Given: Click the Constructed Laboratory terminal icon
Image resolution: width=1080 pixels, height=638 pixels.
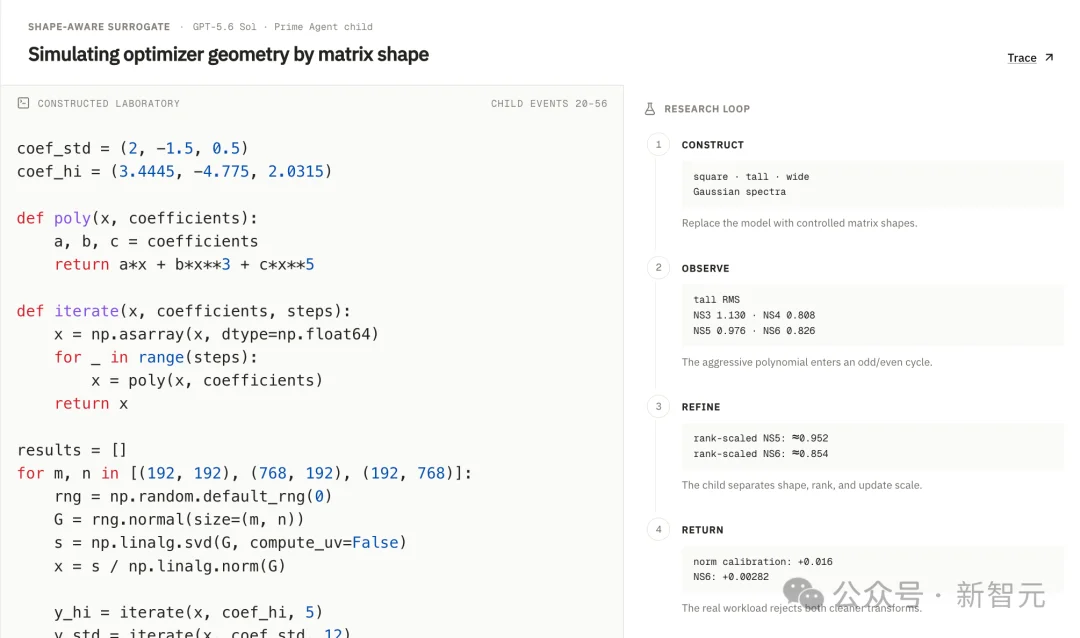Looking at the screenshot, I should [23, 103].
